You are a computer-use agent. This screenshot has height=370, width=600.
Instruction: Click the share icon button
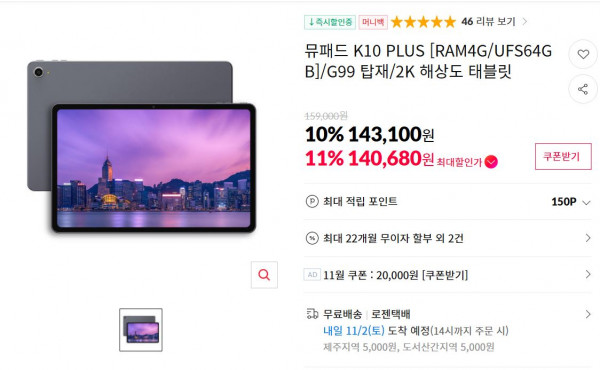coord(583,90)
